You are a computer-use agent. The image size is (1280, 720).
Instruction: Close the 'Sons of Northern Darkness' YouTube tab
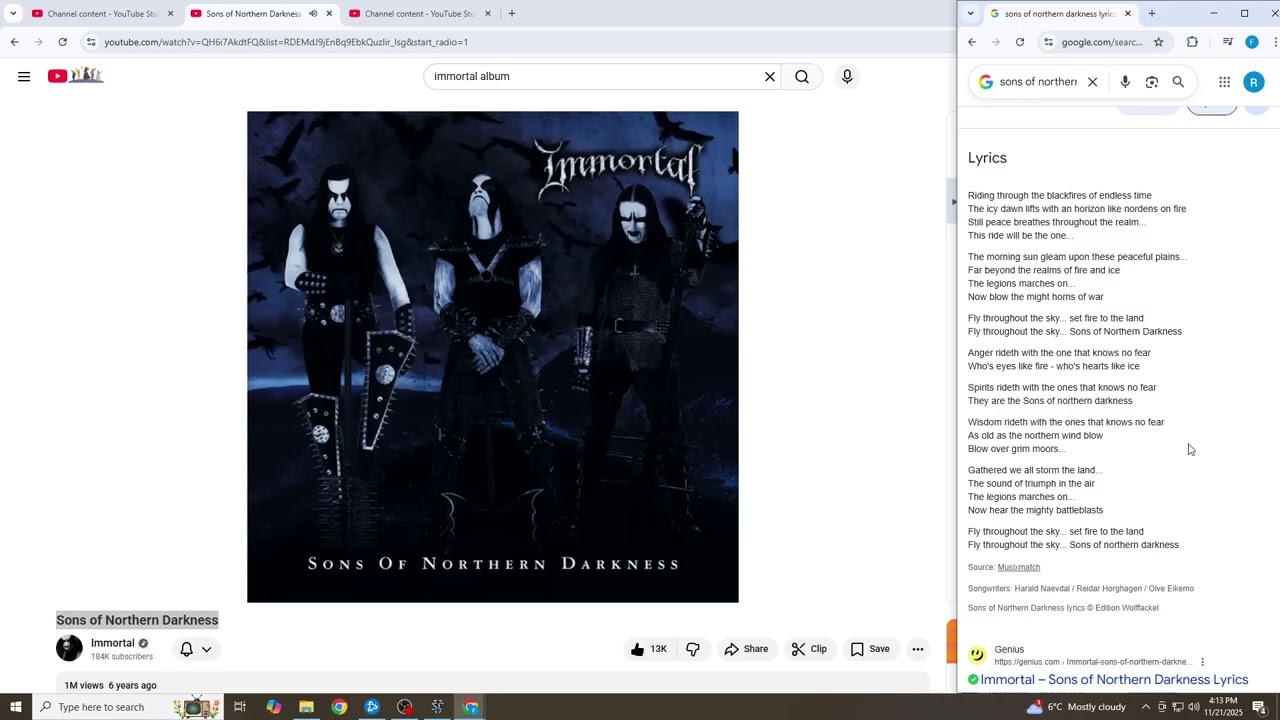coord(329,14)
